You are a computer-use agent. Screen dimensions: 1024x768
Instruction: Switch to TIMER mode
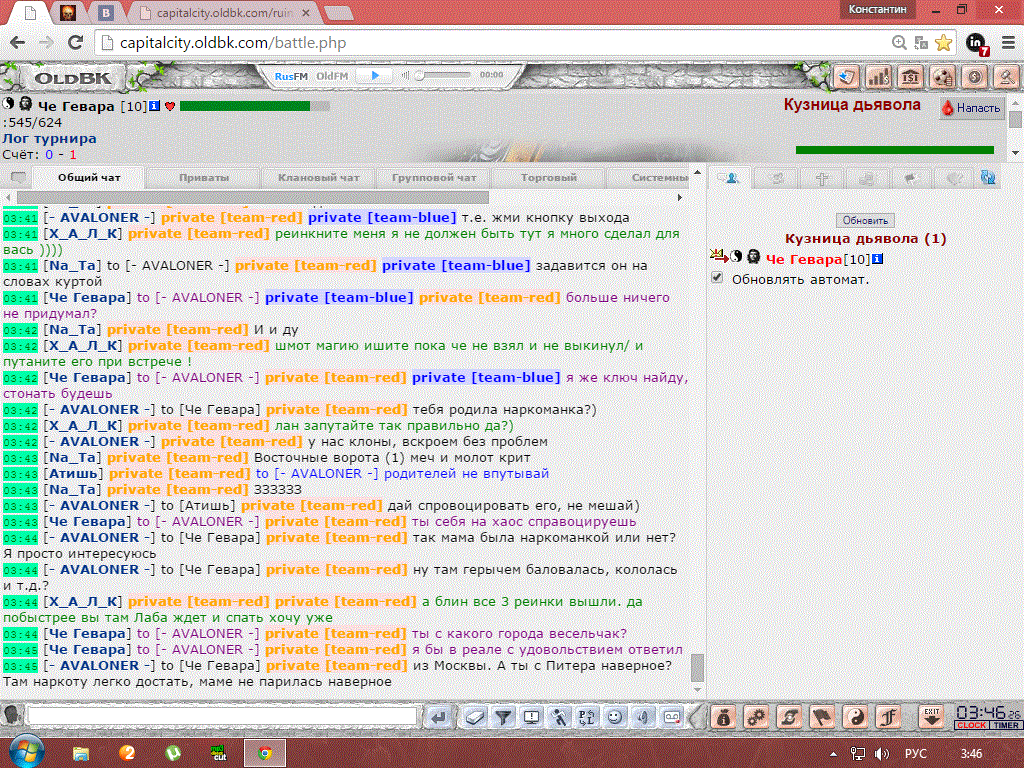1006,725
